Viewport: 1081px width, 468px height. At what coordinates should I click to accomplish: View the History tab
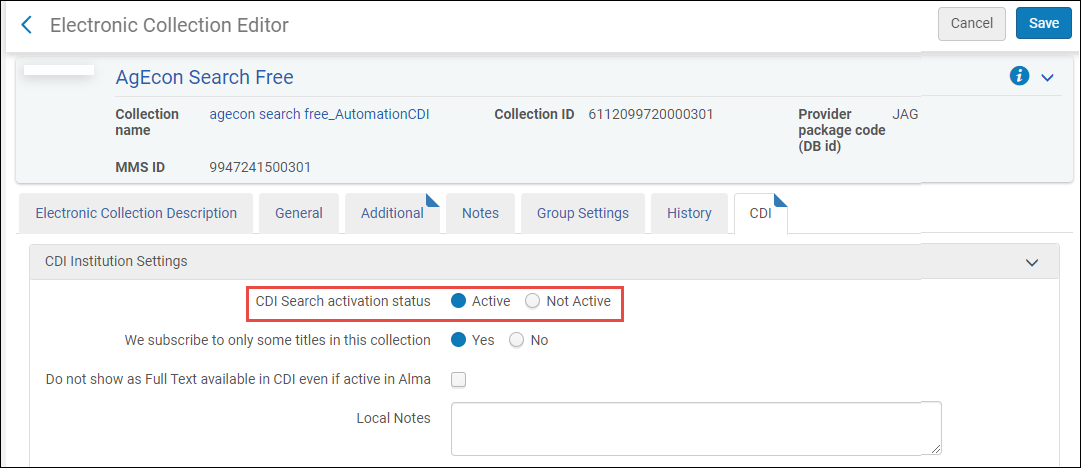pos(689,213)
